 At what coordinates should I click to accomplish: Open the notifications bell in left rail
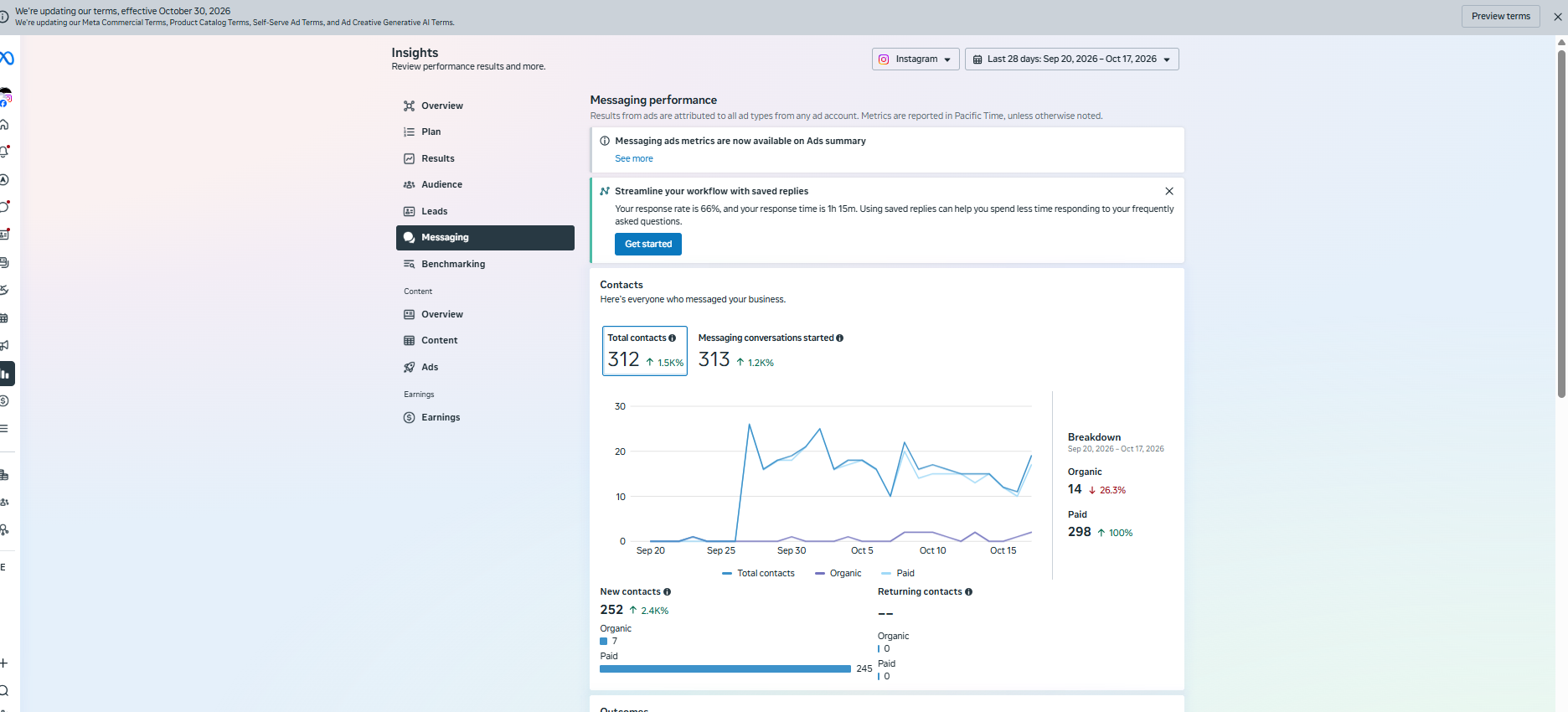click(x=4, y=152)
